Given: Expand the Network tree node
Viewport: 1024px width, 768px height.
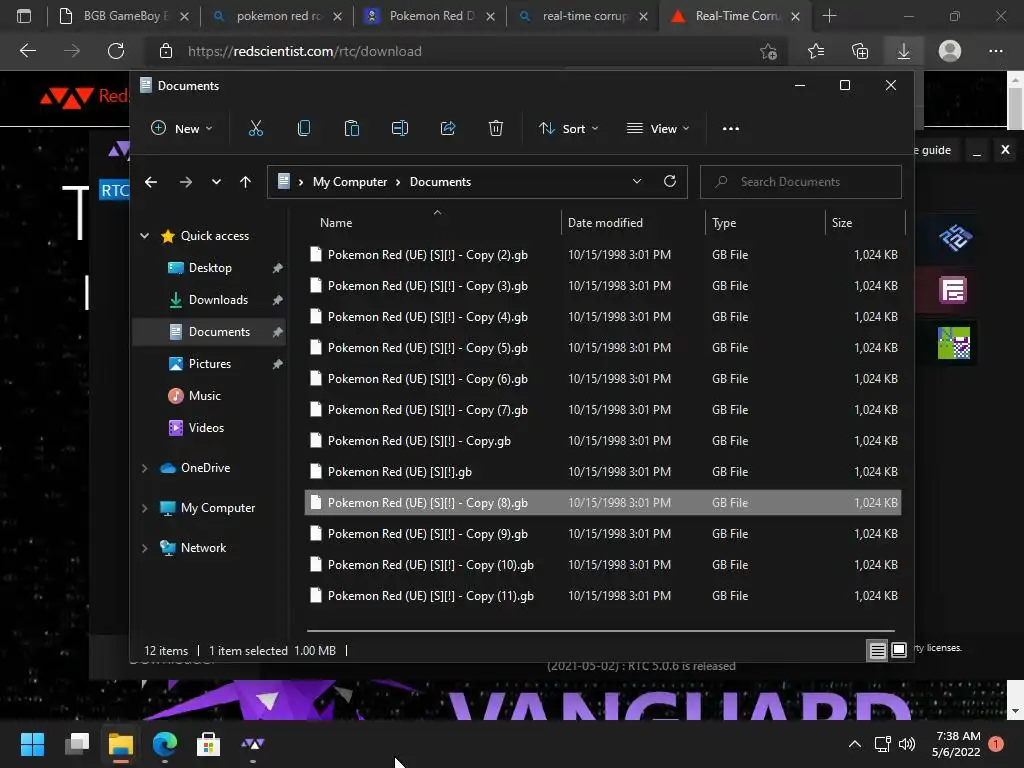Looking at the screenshot, I should tap(144, 548).
